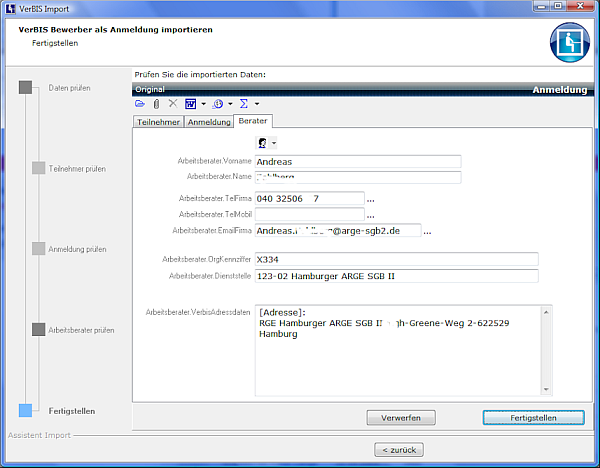Switch to the Anmeldung tab

click(x=209, y=121)
